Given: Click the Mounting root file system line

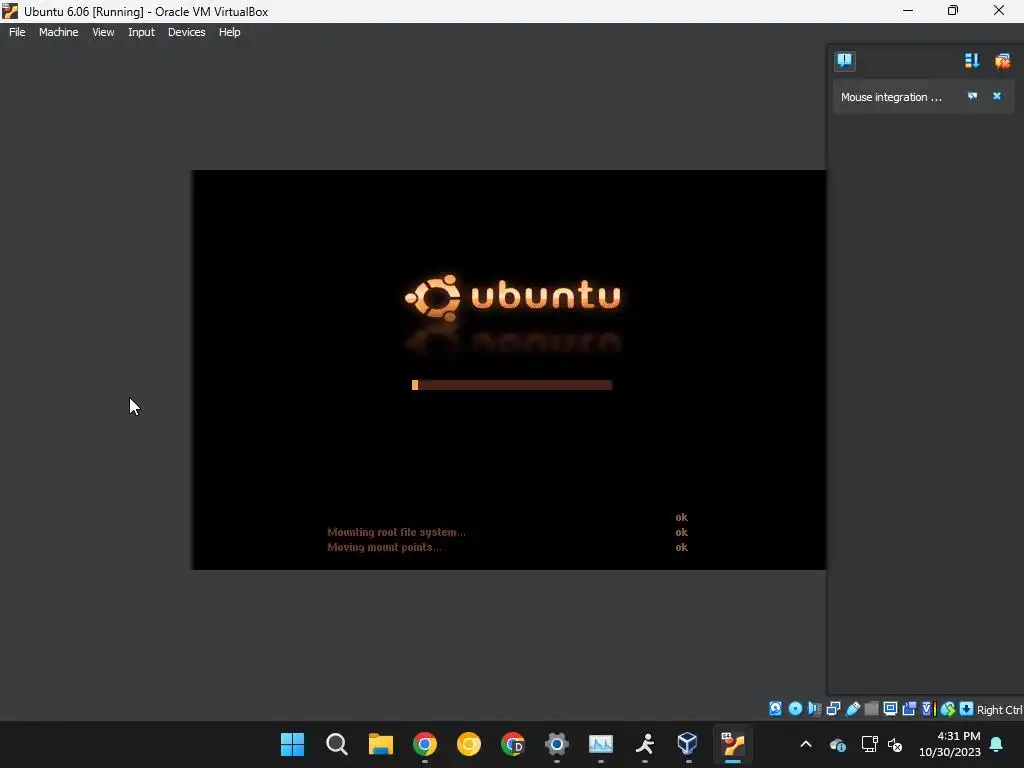Looking at the screenshot, I should 396,532.
